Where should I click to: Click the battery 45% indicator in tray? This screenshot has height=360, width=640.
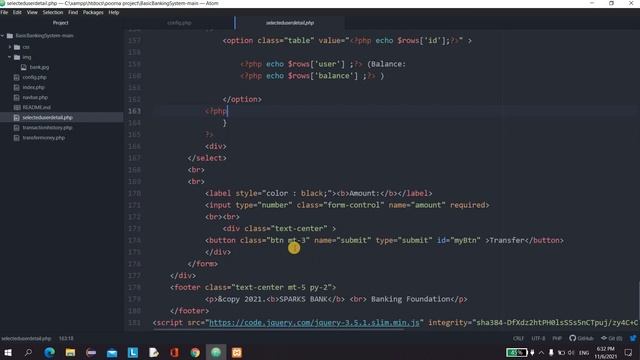[x=516, y=353]
